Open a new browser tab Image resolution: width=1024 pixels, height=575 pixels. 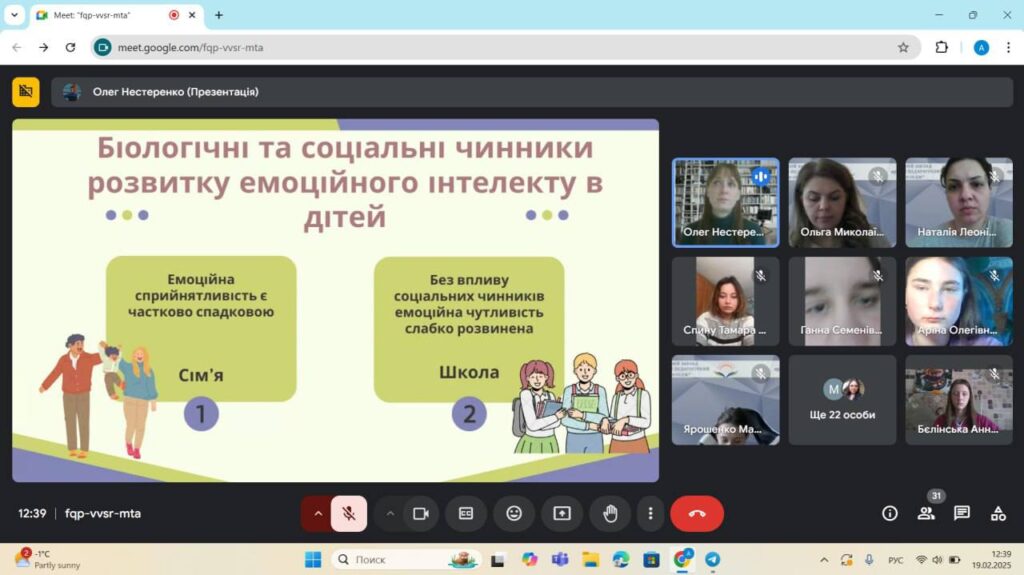219,15
